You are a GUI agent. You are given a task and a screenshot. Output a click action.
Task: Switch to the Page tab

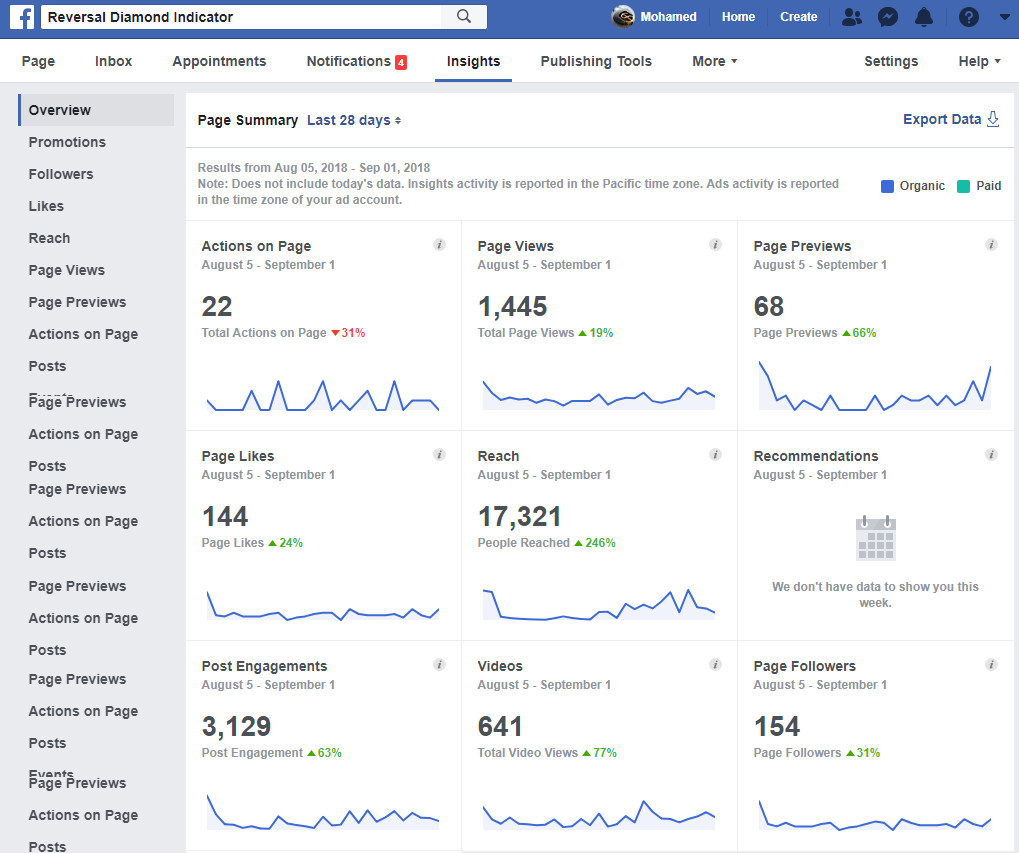pyautogui.click(x=38, y=61)
